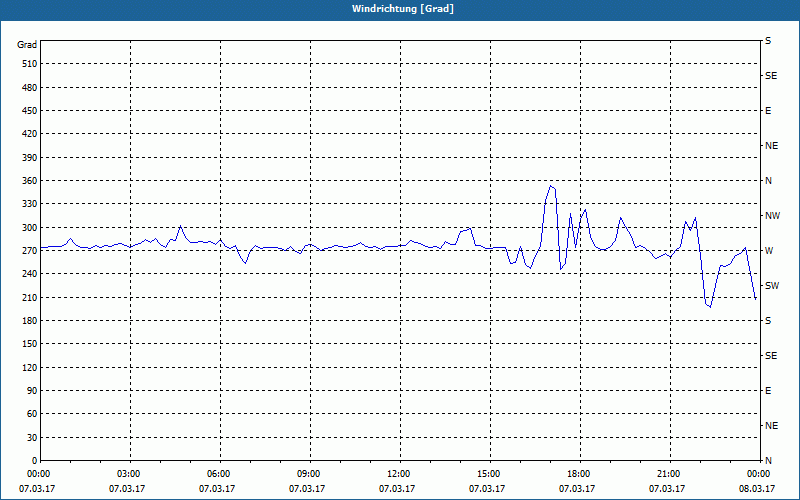Select the "E" compass label level with 90

[x=768, y=391]
